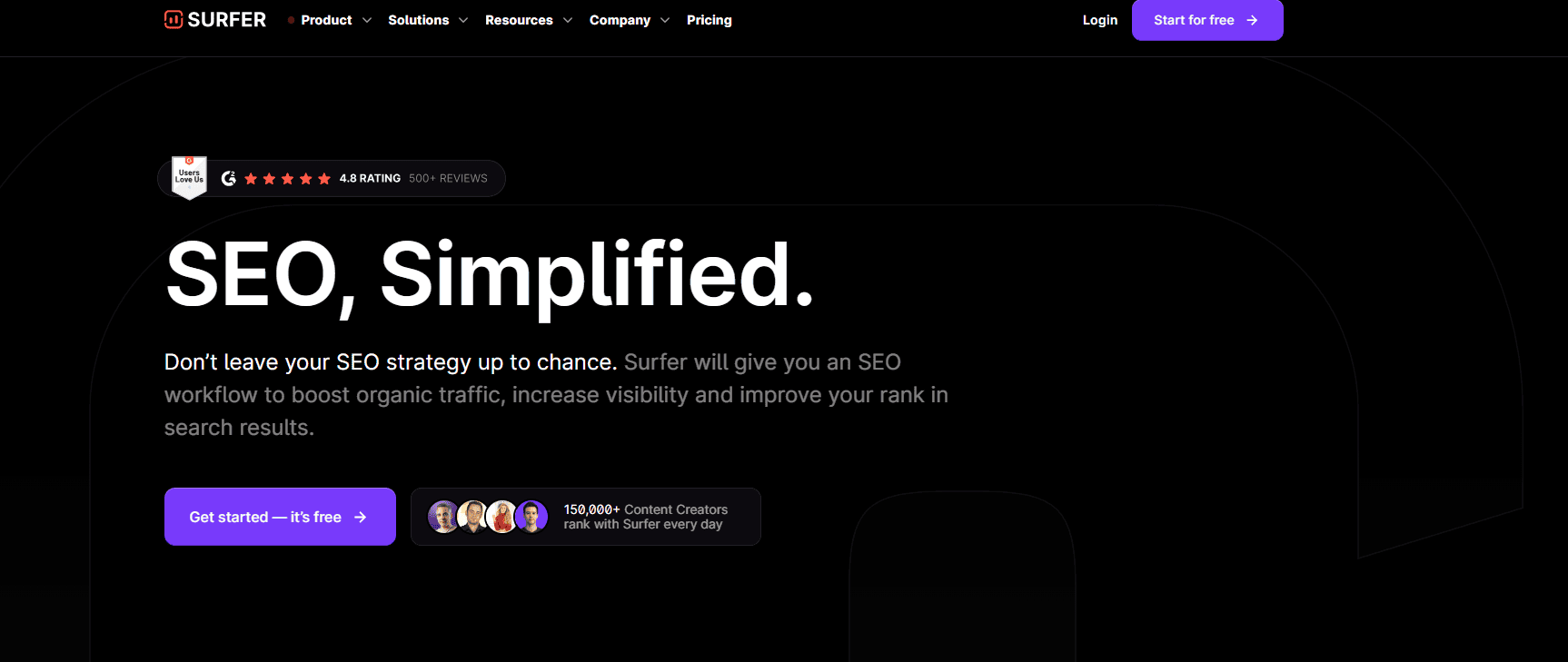The height and width of the screenshot is (662, 1568).
Task: Click the G2 logo icon
Action: click(229, 178)
